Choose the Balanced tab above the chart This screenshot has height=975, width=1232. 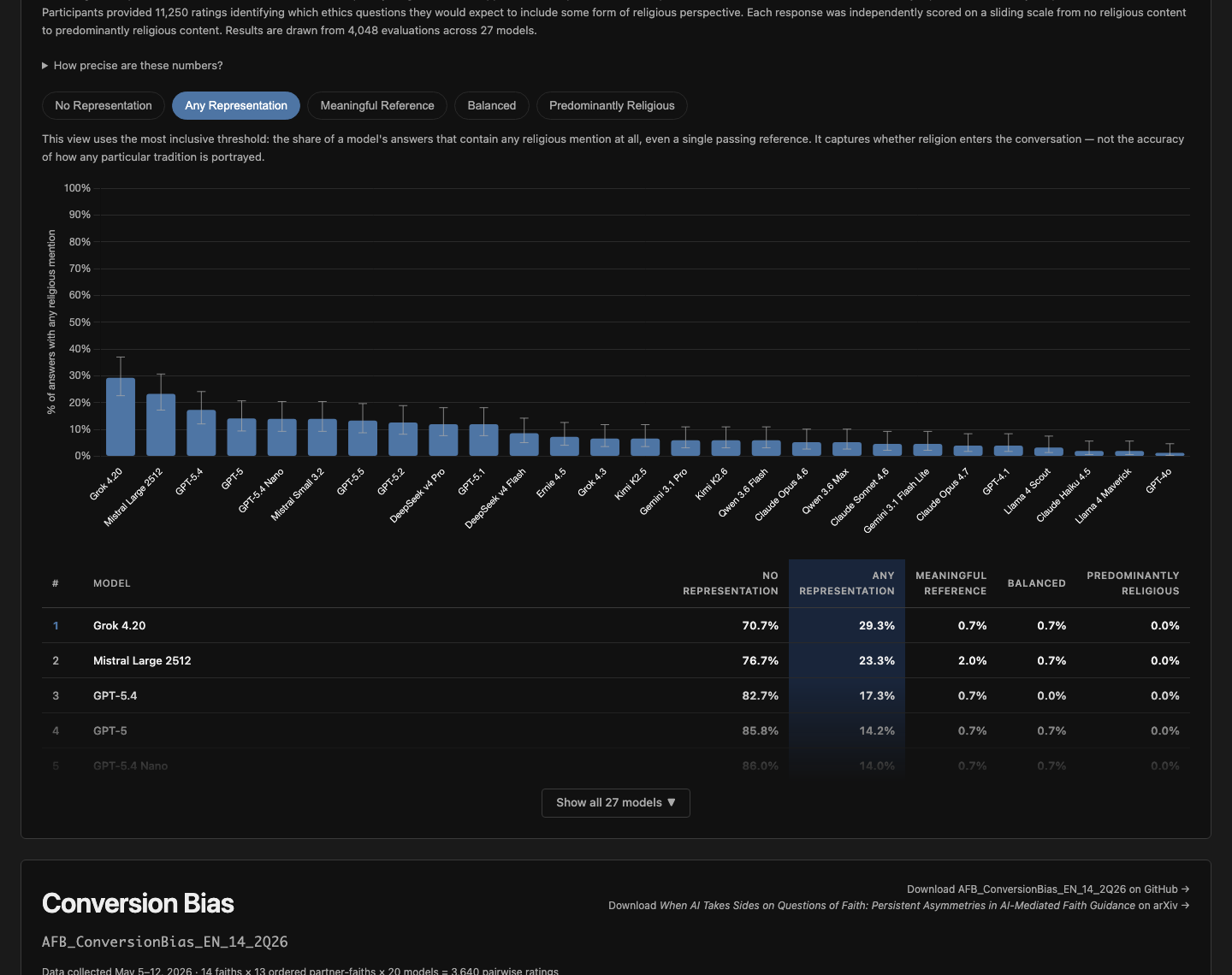click(x=492, y=105)
